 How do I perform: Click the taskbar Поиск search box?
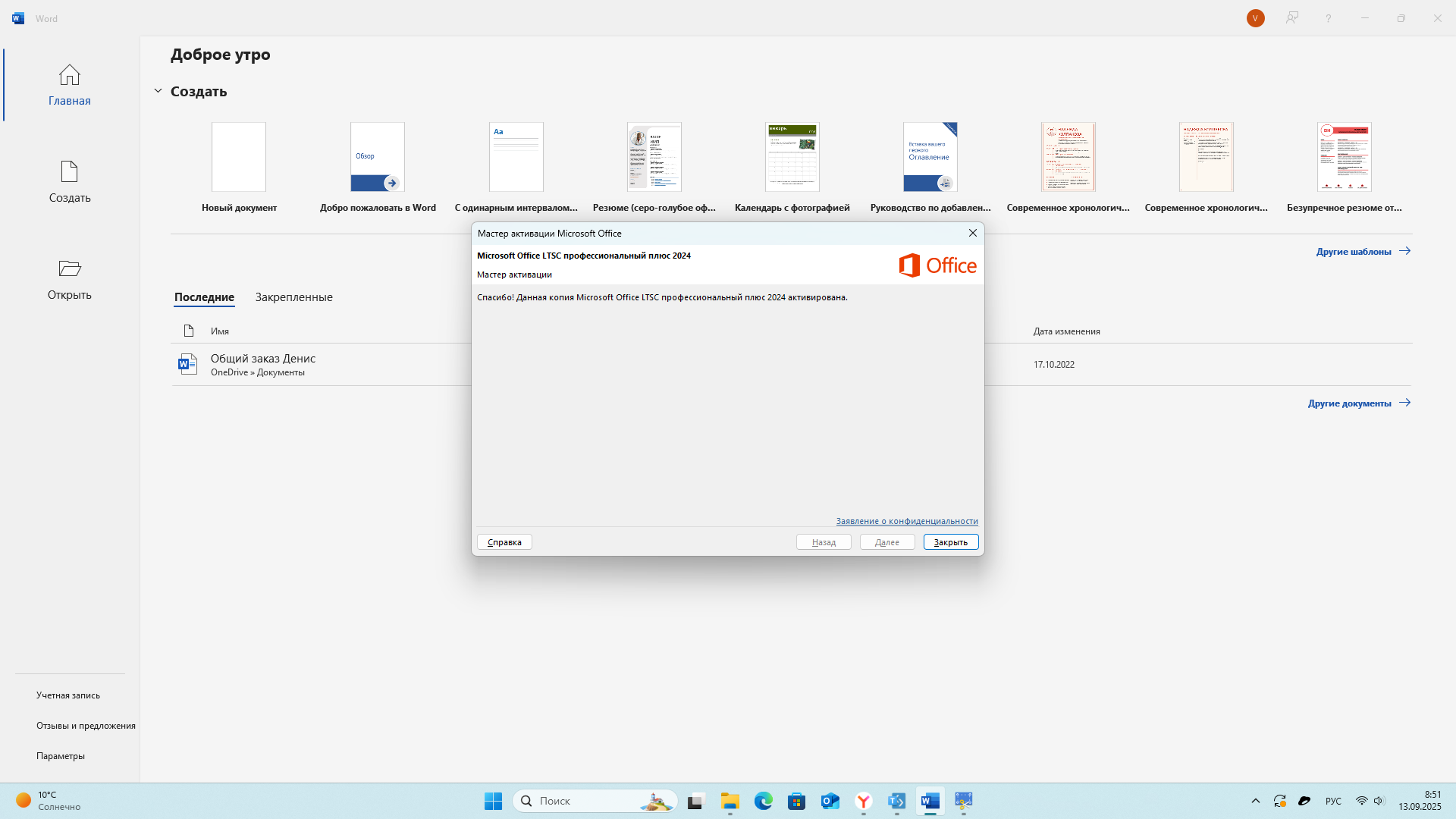pos(595,801)
